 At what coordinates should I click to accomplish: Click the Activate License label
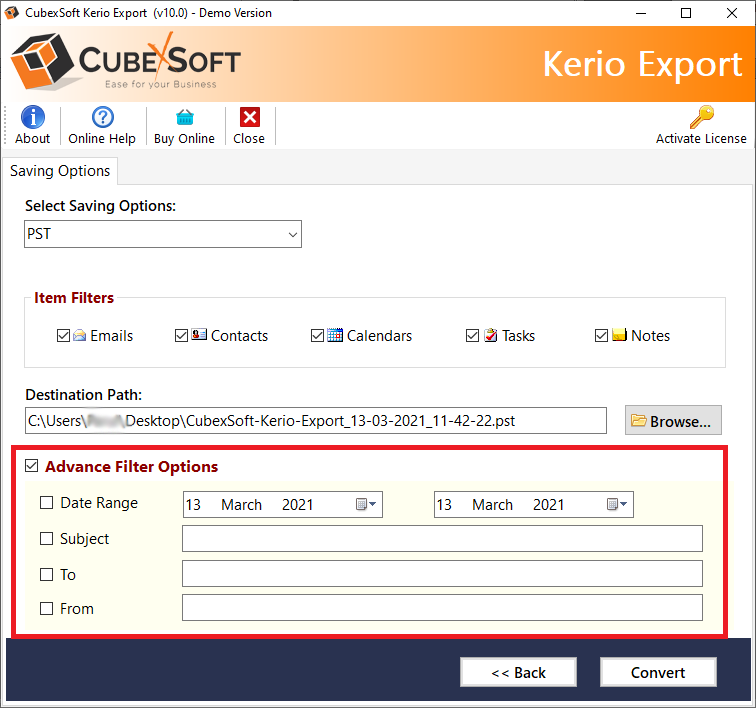pyautogui.click(x=701, y=138)
